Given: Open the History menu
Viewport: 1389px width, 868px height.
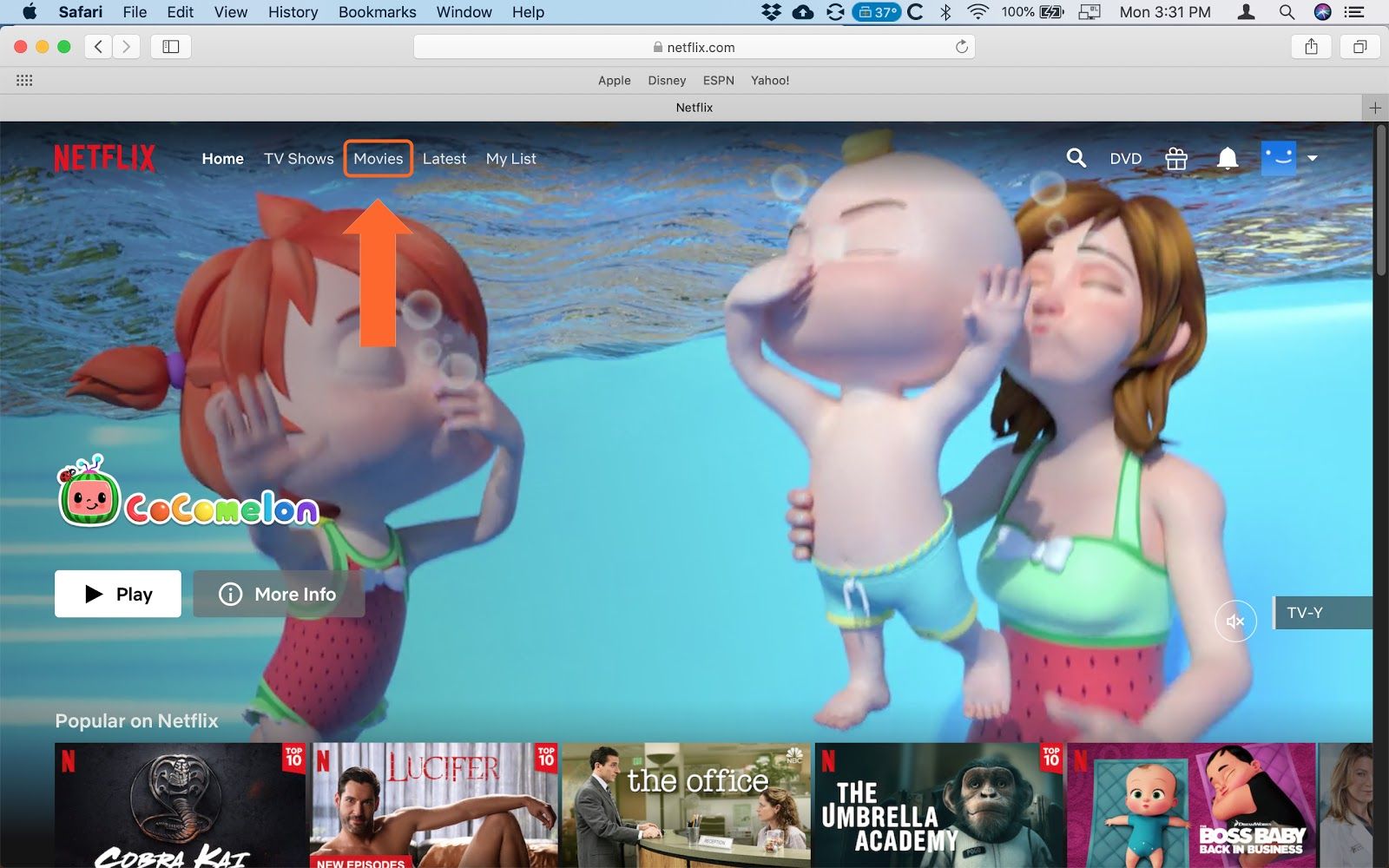Looking at the screenshot, I should click(x=293, y=12).
